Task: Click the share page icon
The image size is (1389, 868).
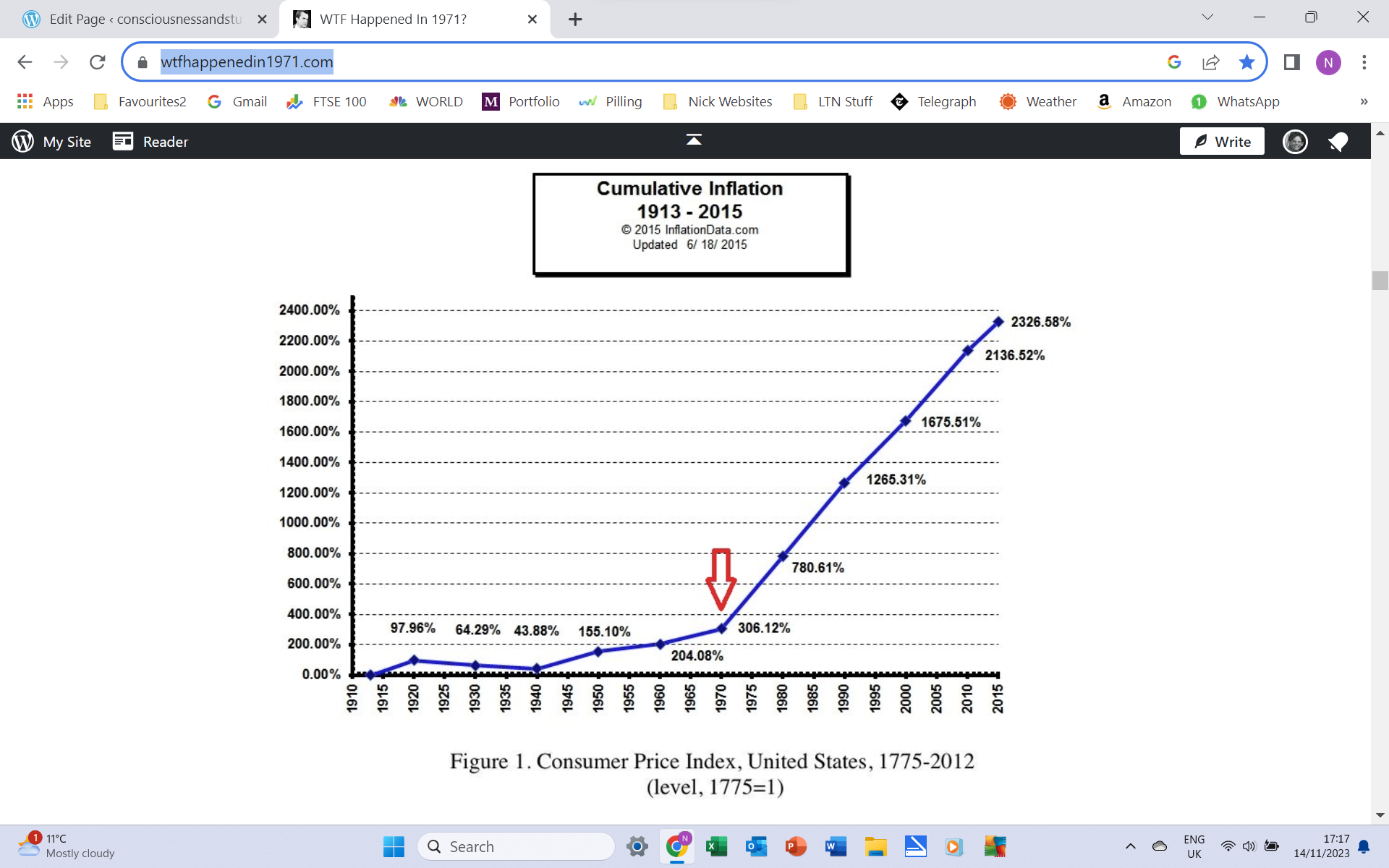Action: coord(1210,62)
